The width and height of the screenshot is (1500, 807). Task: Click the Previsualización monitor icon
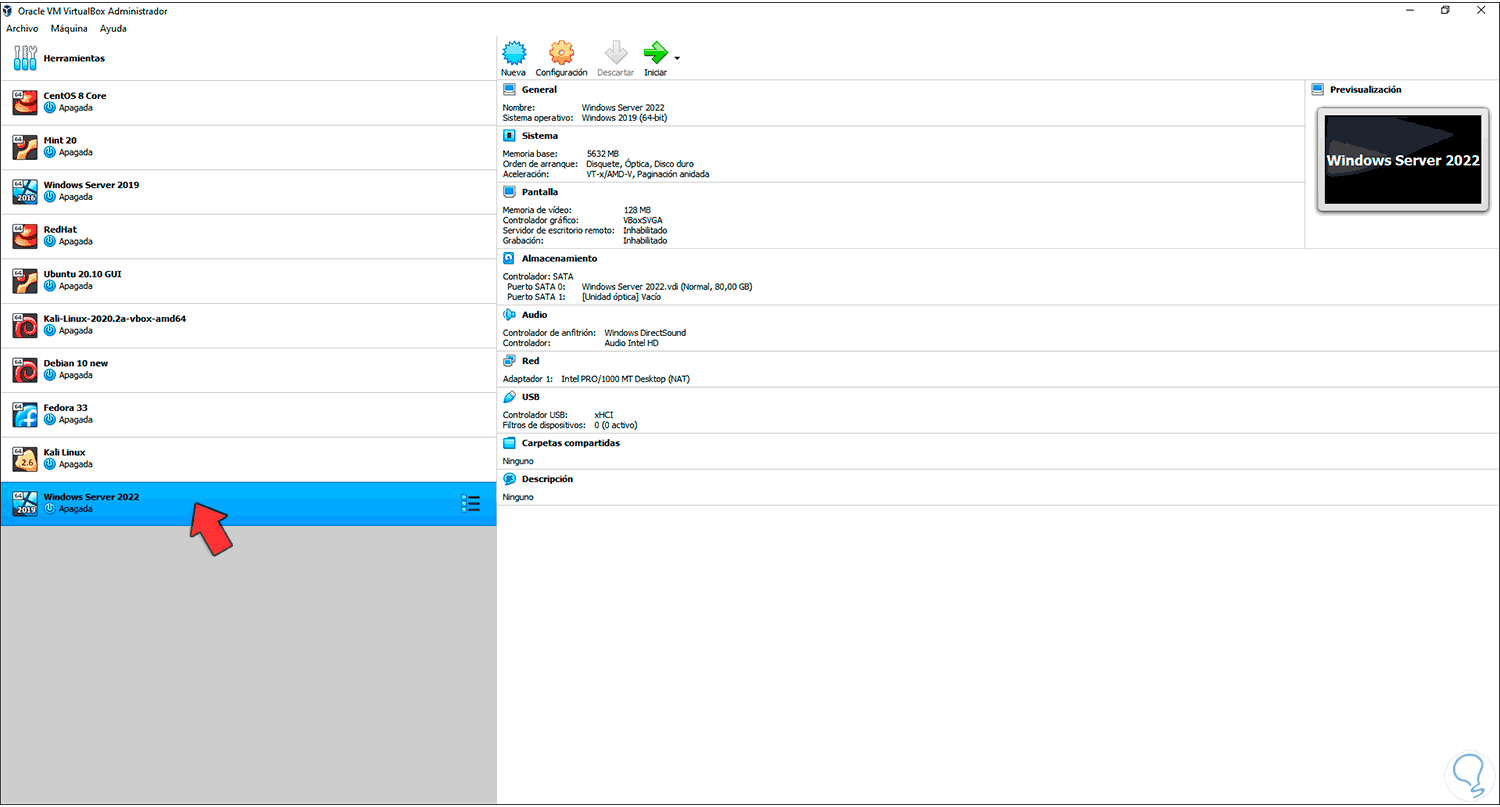coord(1318,90)
